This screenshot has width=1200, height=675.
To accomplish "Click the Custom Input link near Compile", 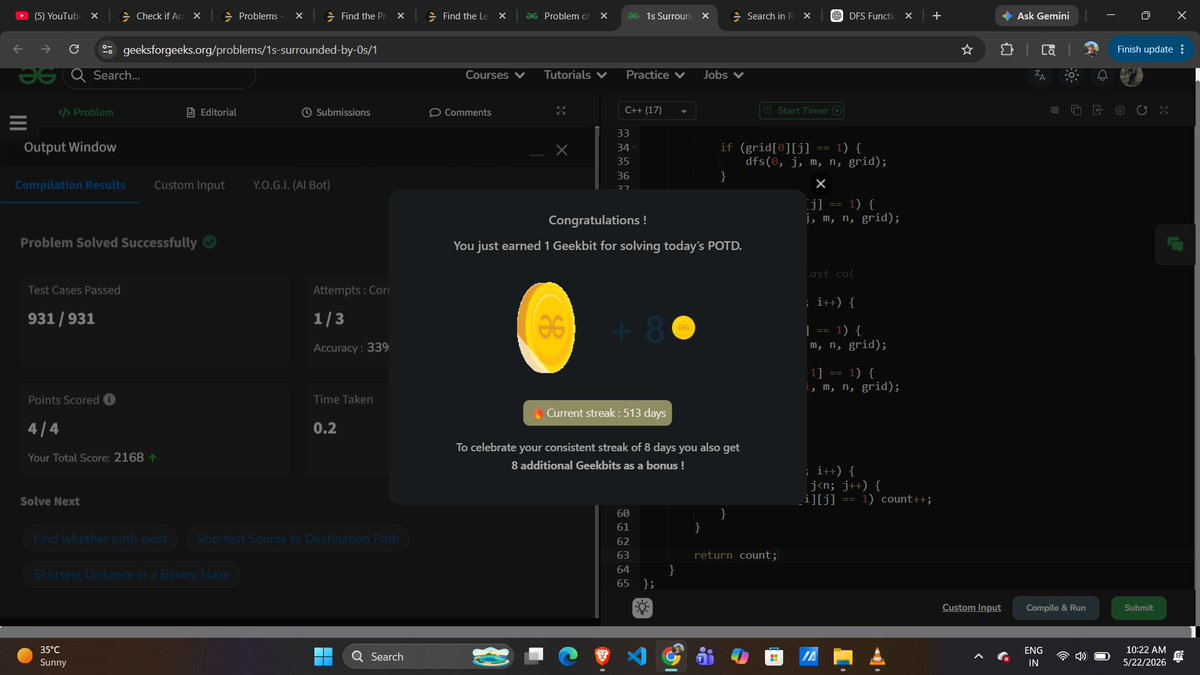I will [x=971, y=607].
